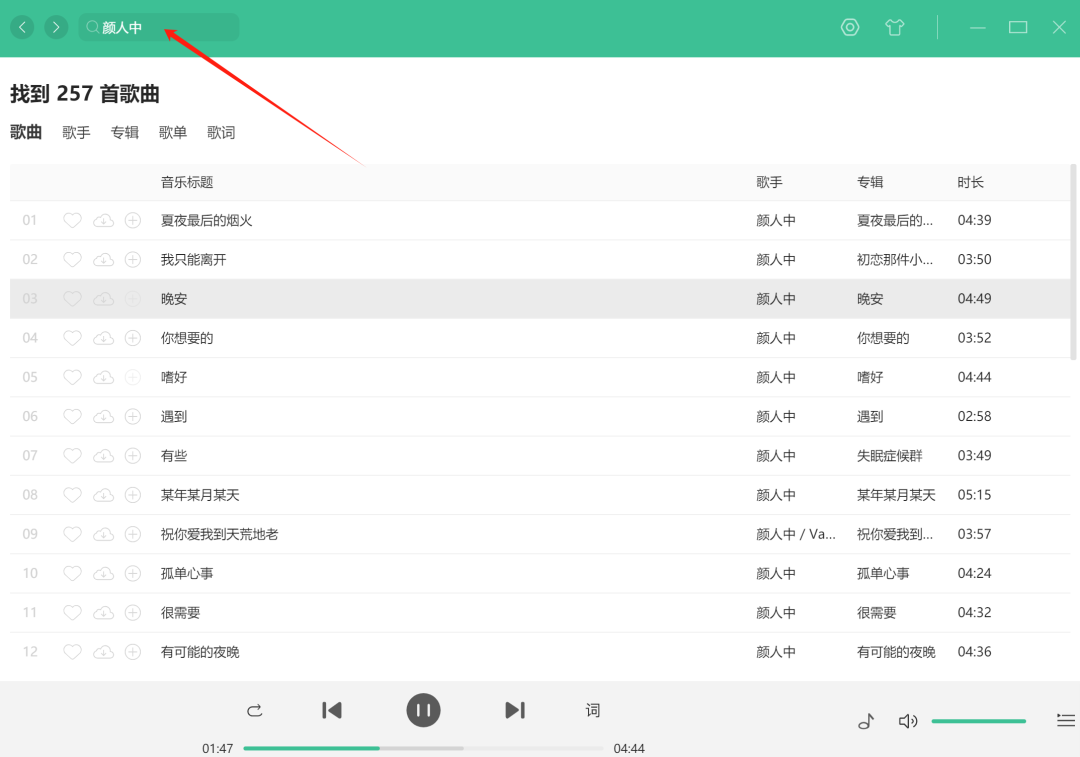Add 很需要 to playlist

[133, 612]
